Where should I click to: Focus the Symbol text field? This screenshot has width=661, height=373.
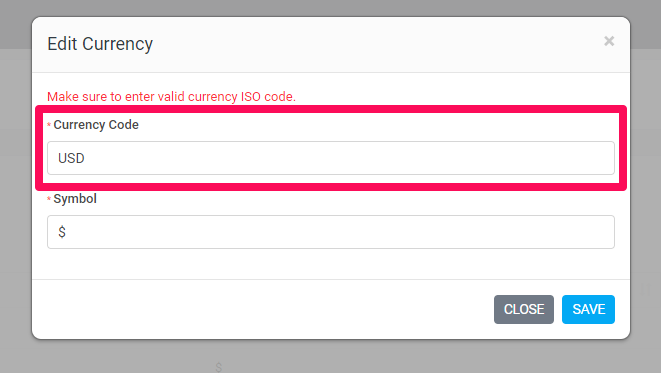(x=330, y=232)
